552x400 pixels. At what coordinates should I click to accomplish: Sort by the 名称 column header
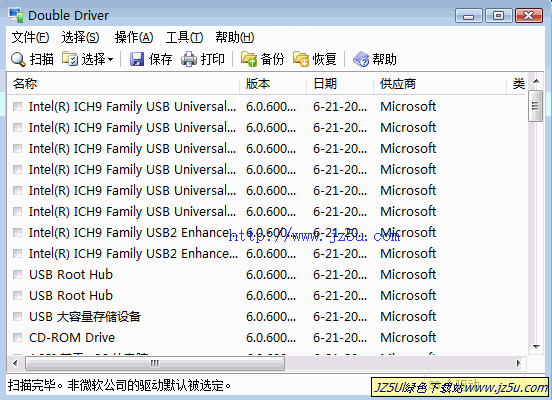[123, 84]
